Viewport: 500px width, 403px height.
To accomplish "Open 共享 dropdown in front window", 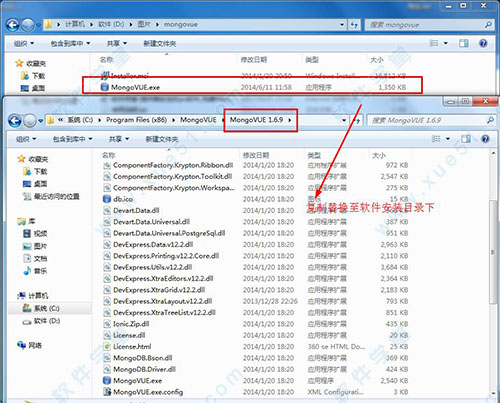I will click(119, 139).
